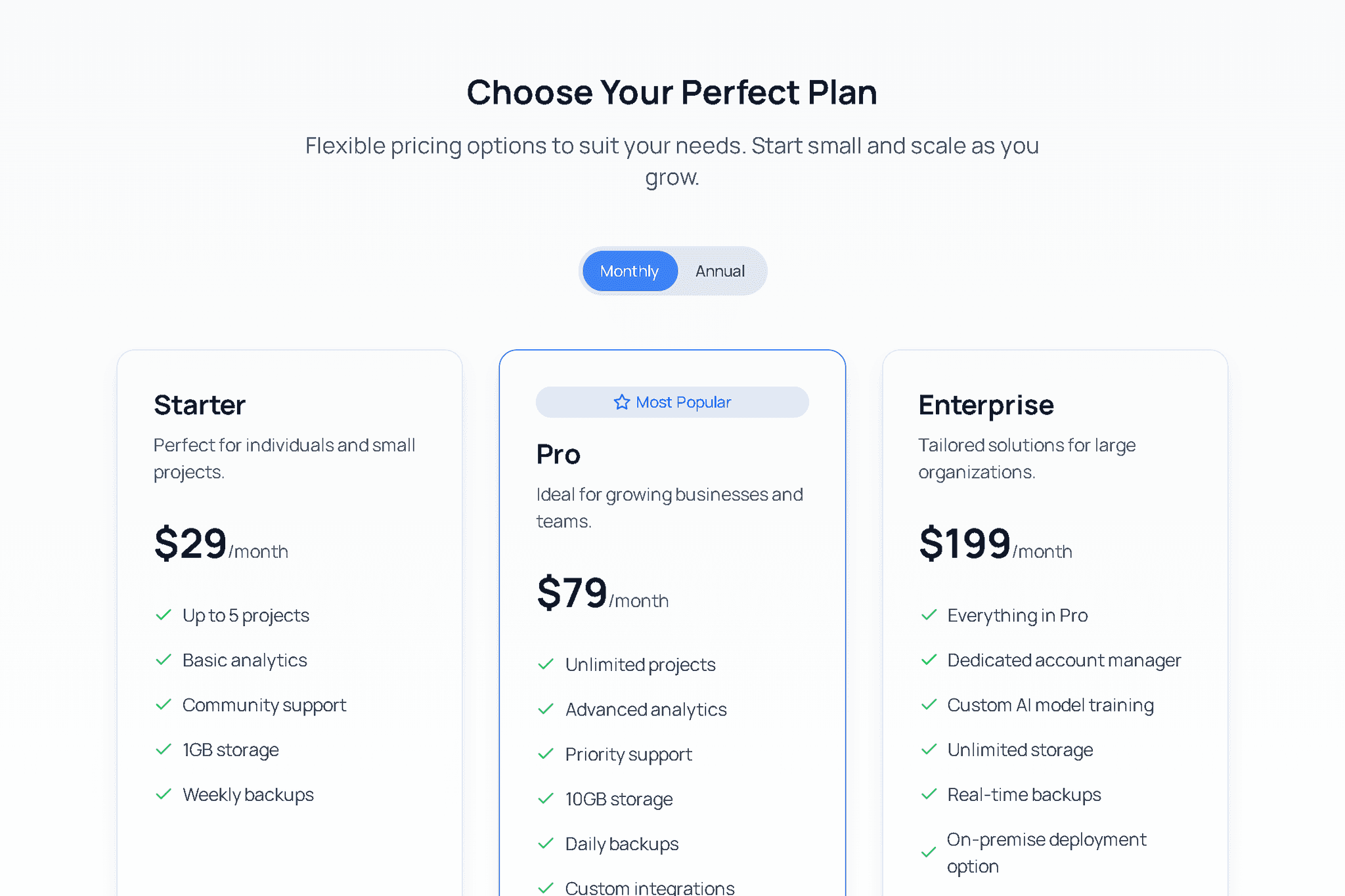1345x896 pixels.
Task: Click checkmark icon beside Everything in Pro
Action: point(929,615)
